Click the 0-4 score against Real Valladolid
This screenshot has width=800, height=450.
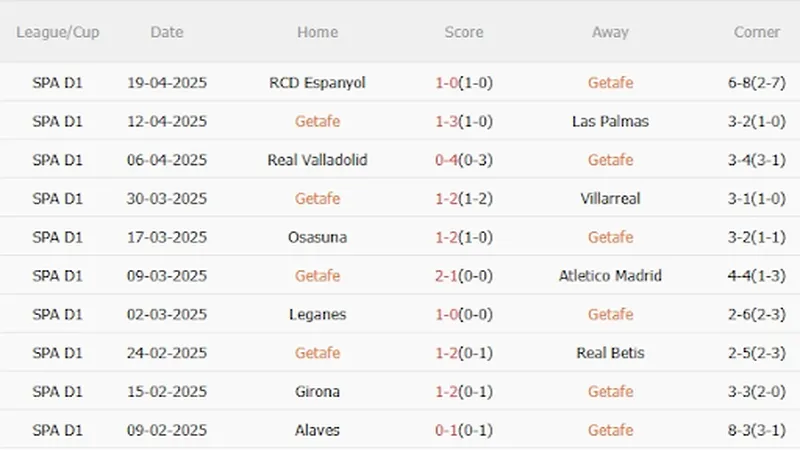(446, 160)
